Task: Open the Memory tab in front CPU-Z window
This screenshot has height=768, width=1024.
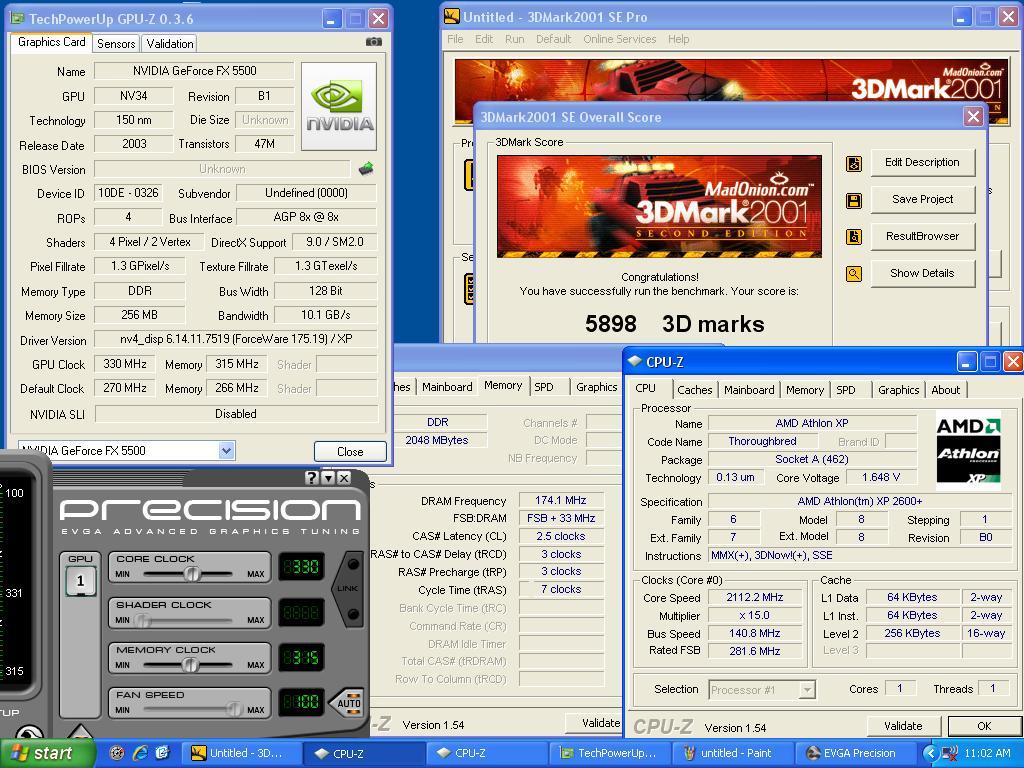Action: [805, 390]
